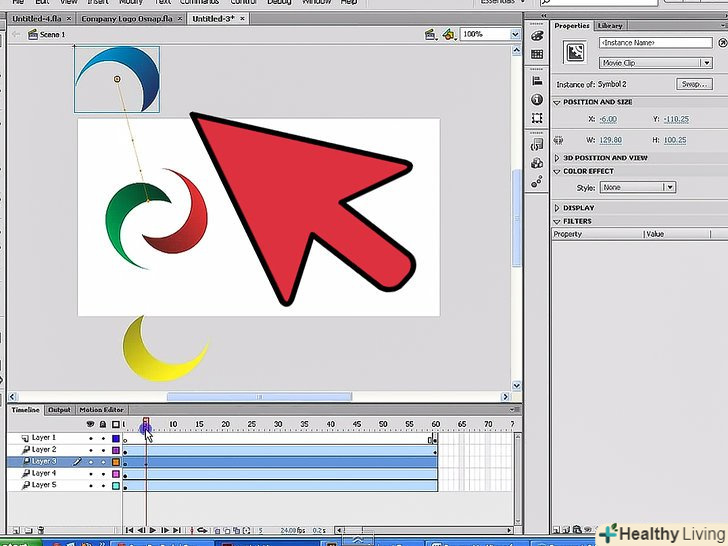728x546 pixels.
Task: Open the Movie Clip type dropdown
Action: click(x=655, y=63)
